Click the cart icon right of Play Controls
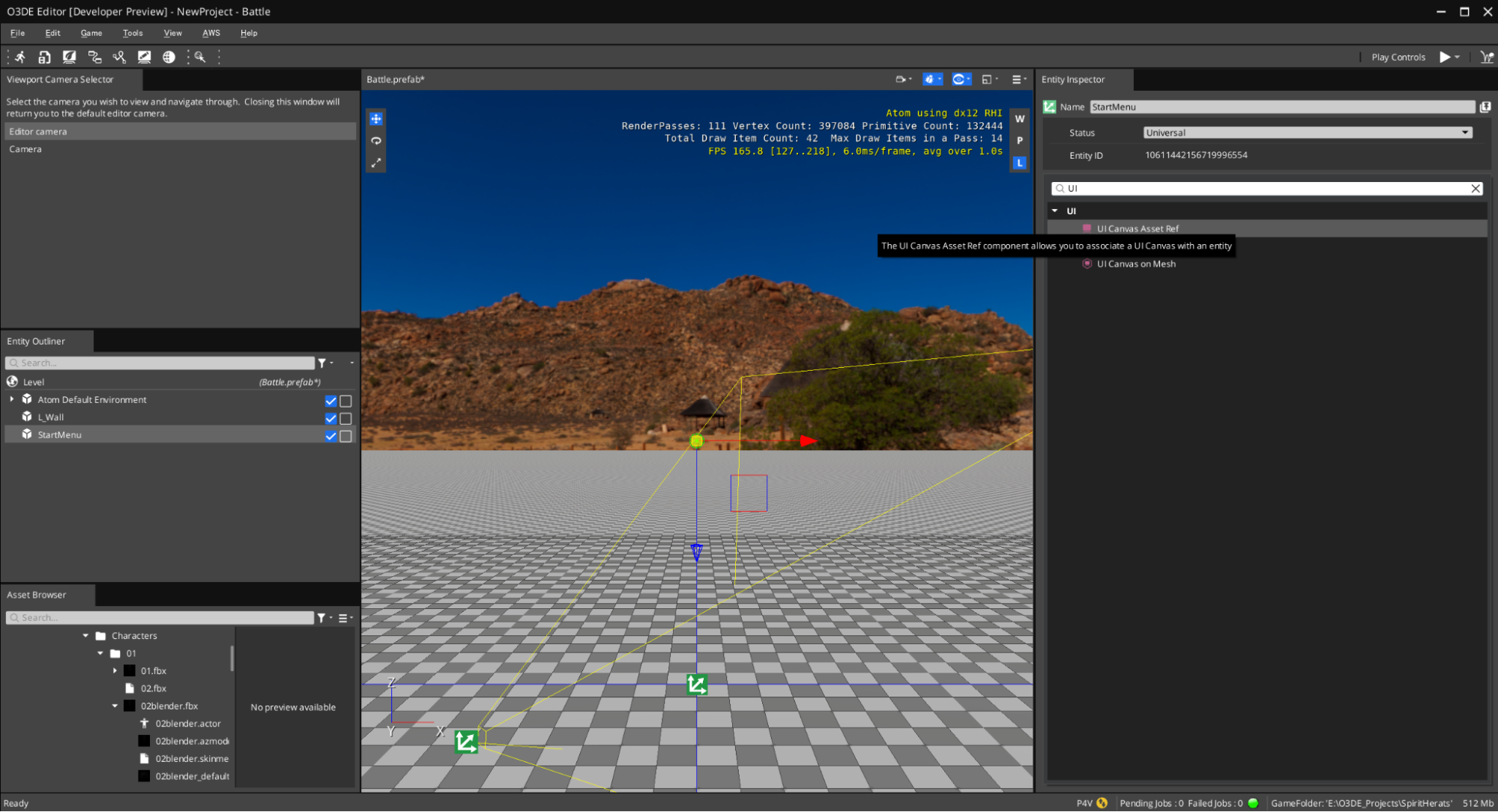Viewport: 1498px width, 812px height. pyautogui.click(x=1487, y=57)
